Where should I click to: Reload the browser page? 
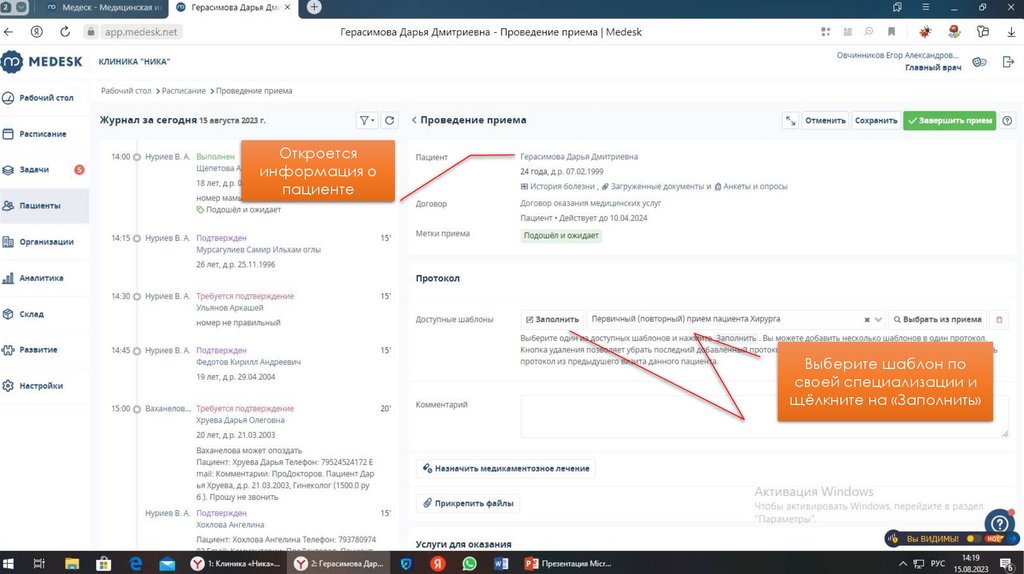click(x=65, y=31)
